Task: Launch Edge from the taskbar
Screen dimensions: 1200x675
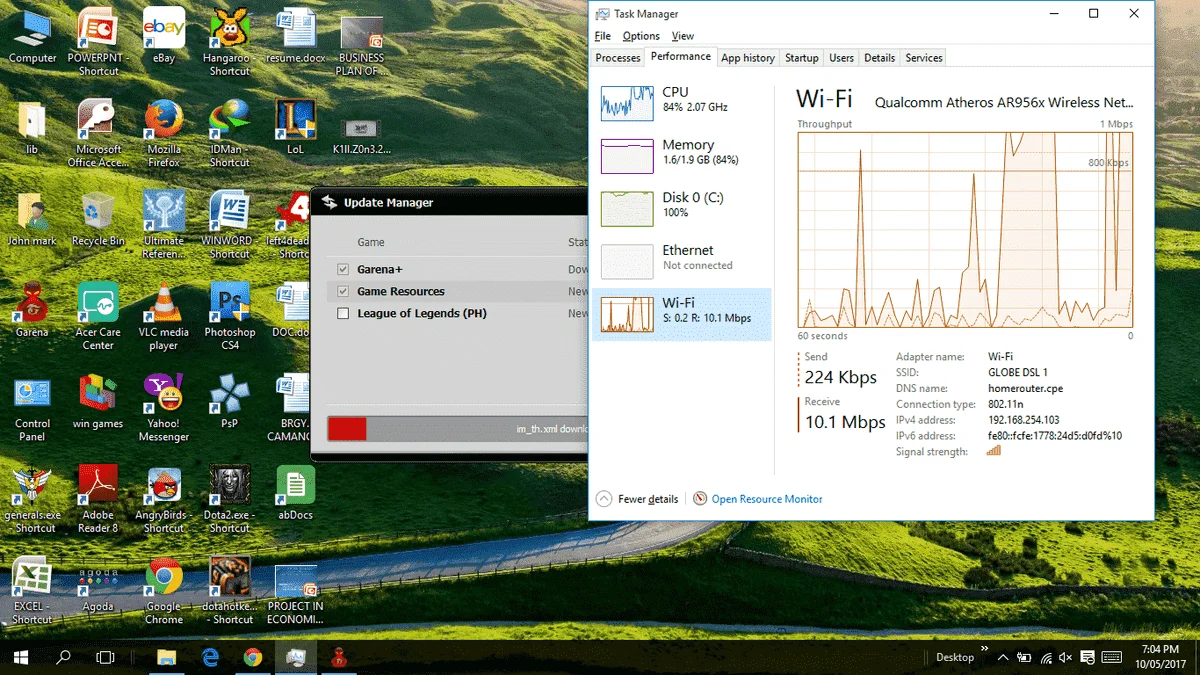Action: point(210,657)
